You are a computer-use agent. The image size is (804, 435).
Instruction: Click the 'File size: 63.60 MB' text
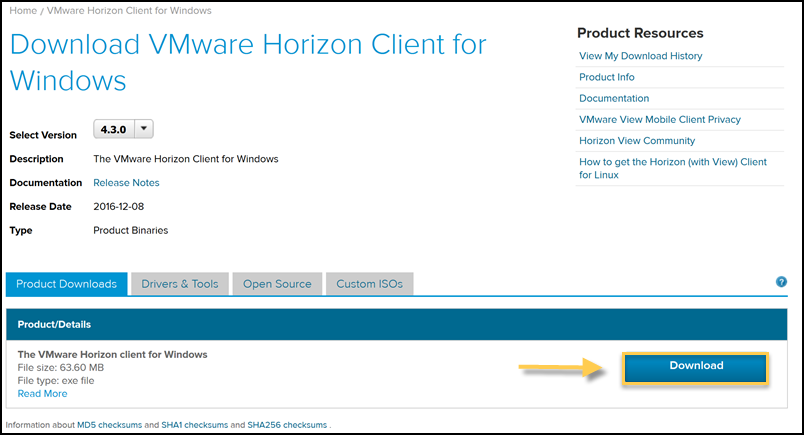pyautogui.click(x=61, y=367)
